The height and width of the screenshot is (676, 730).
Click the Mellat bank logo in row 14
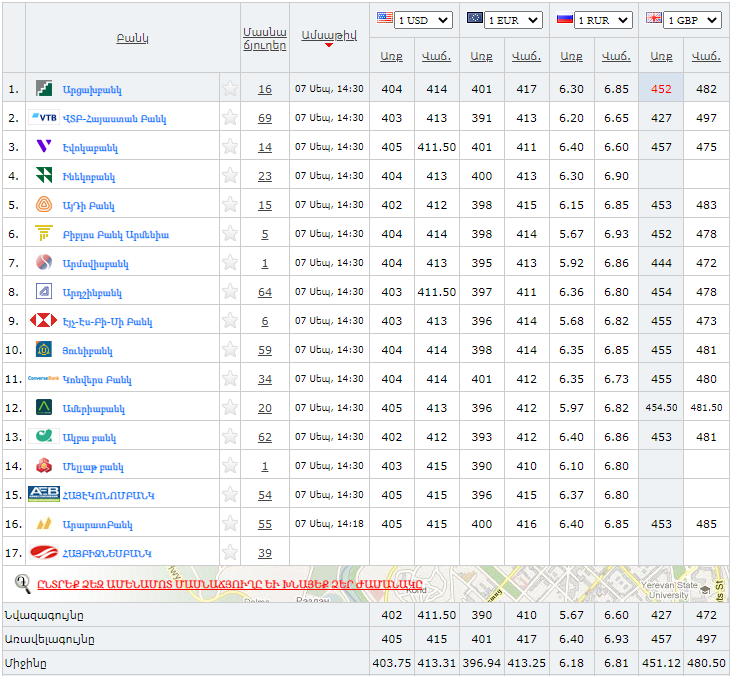click(44, 465)
